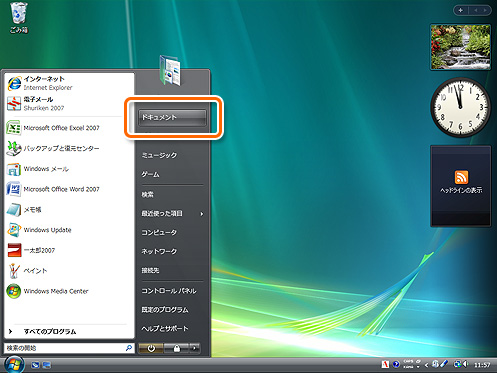
Task: Open Internet Explorer from the Start menu
Action: point(69,83)
